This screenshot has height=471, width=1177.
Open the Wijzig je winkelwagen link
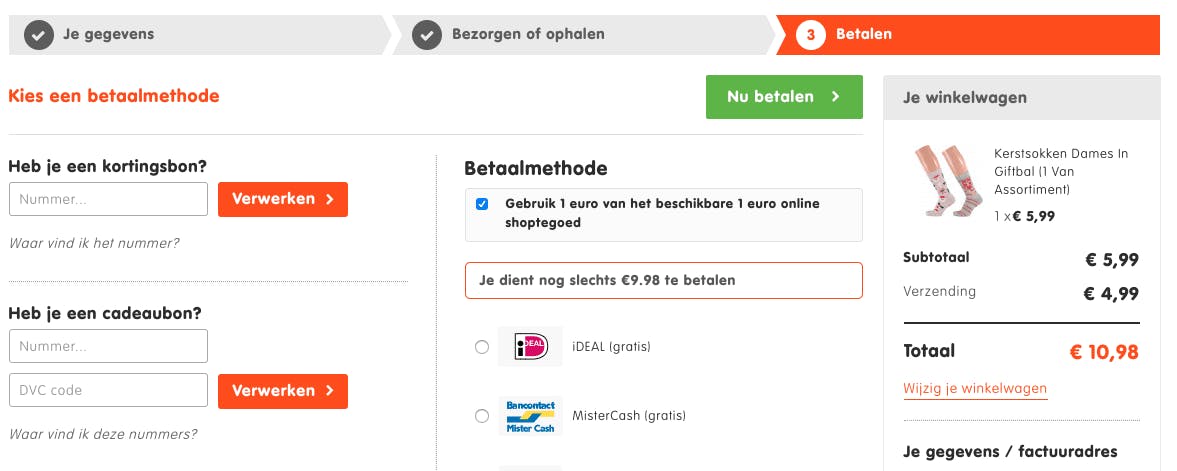[975, 389]
